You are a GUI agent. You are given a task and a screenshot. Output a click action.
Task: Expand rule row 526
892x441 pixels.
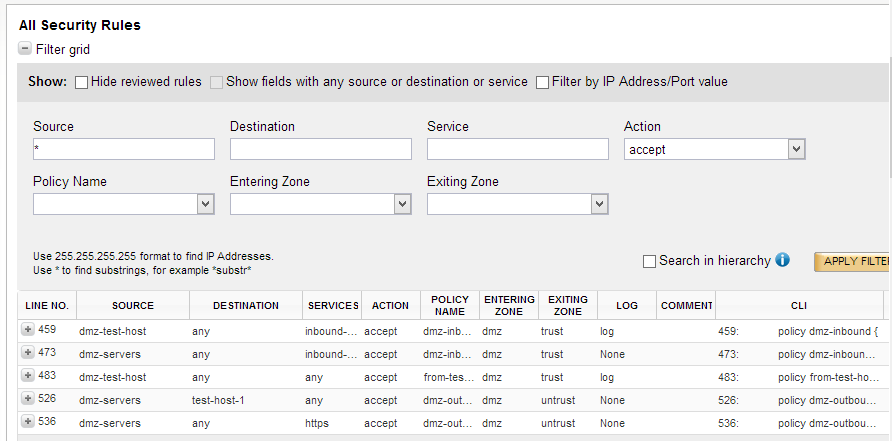pyautogui.click(x=27, y=400)
